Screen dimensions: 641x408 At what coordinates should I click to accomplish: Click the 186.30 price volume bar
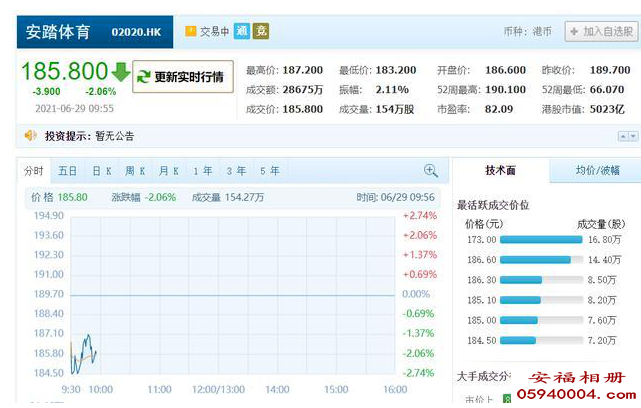(x=541, y=280)
